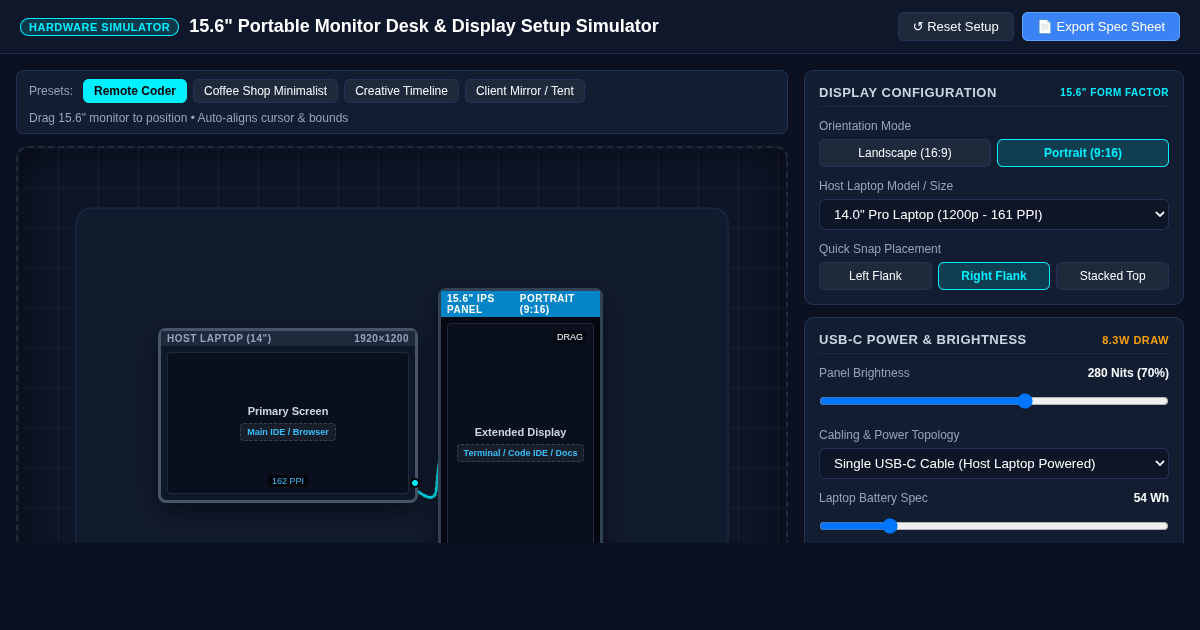Switch orientation to Landscape (16:9)
The height and width of the screenshot is (630, 1200).
coord(905,153)
